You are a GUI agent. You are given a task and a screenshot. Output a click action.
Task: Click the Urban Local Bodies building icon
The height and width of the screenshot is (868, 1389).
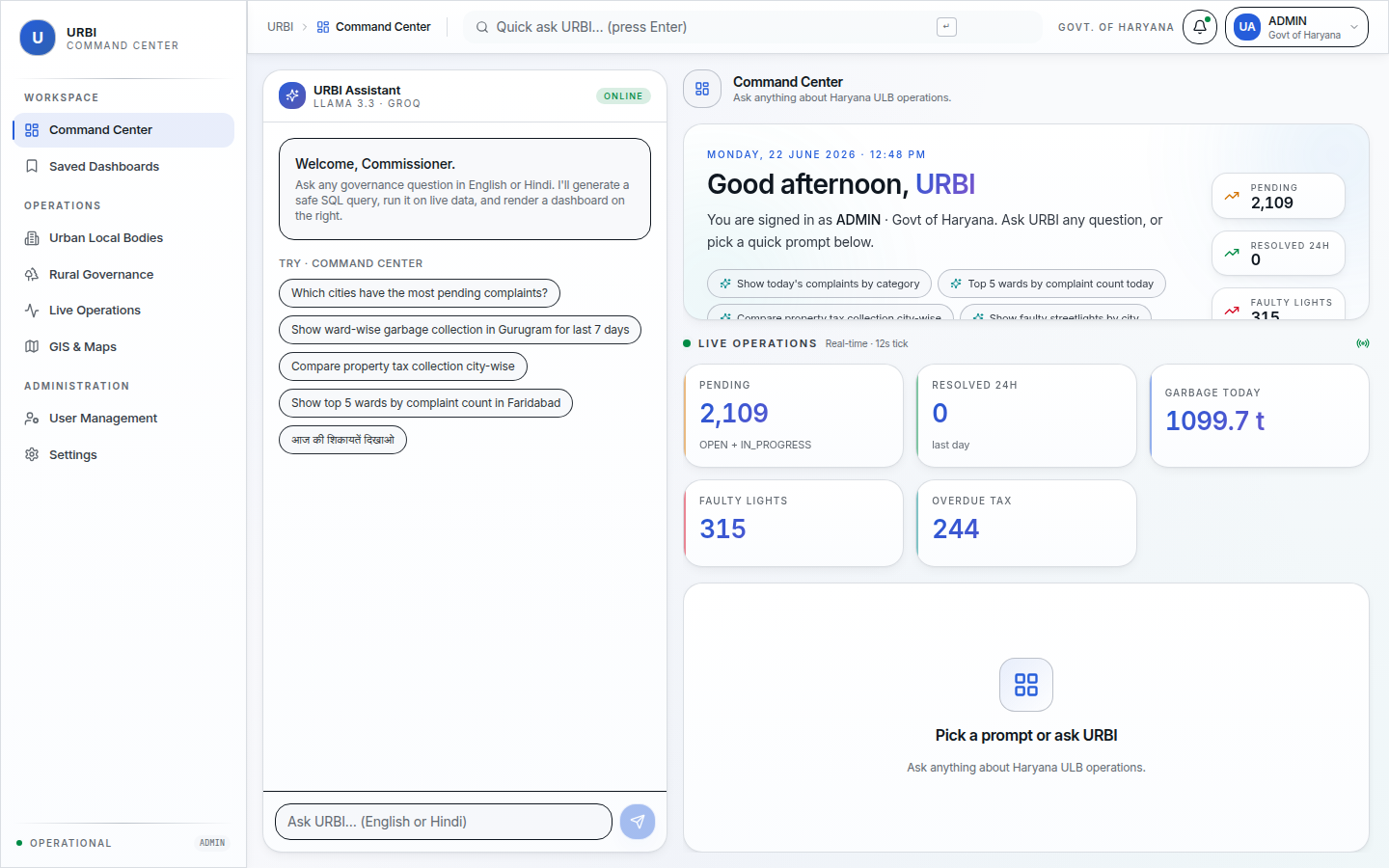(32, 238)
